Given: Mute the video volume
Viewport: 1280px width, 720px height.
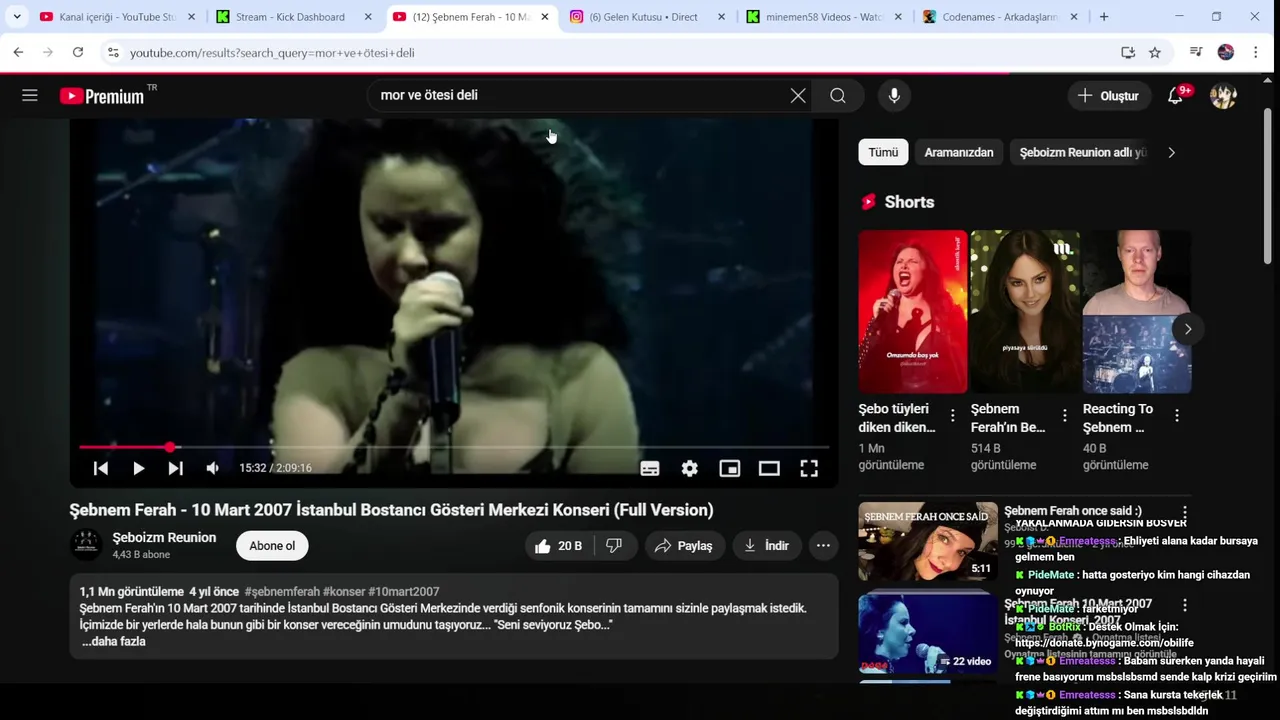Looking at the screenshot, I should tap(212, 468).
